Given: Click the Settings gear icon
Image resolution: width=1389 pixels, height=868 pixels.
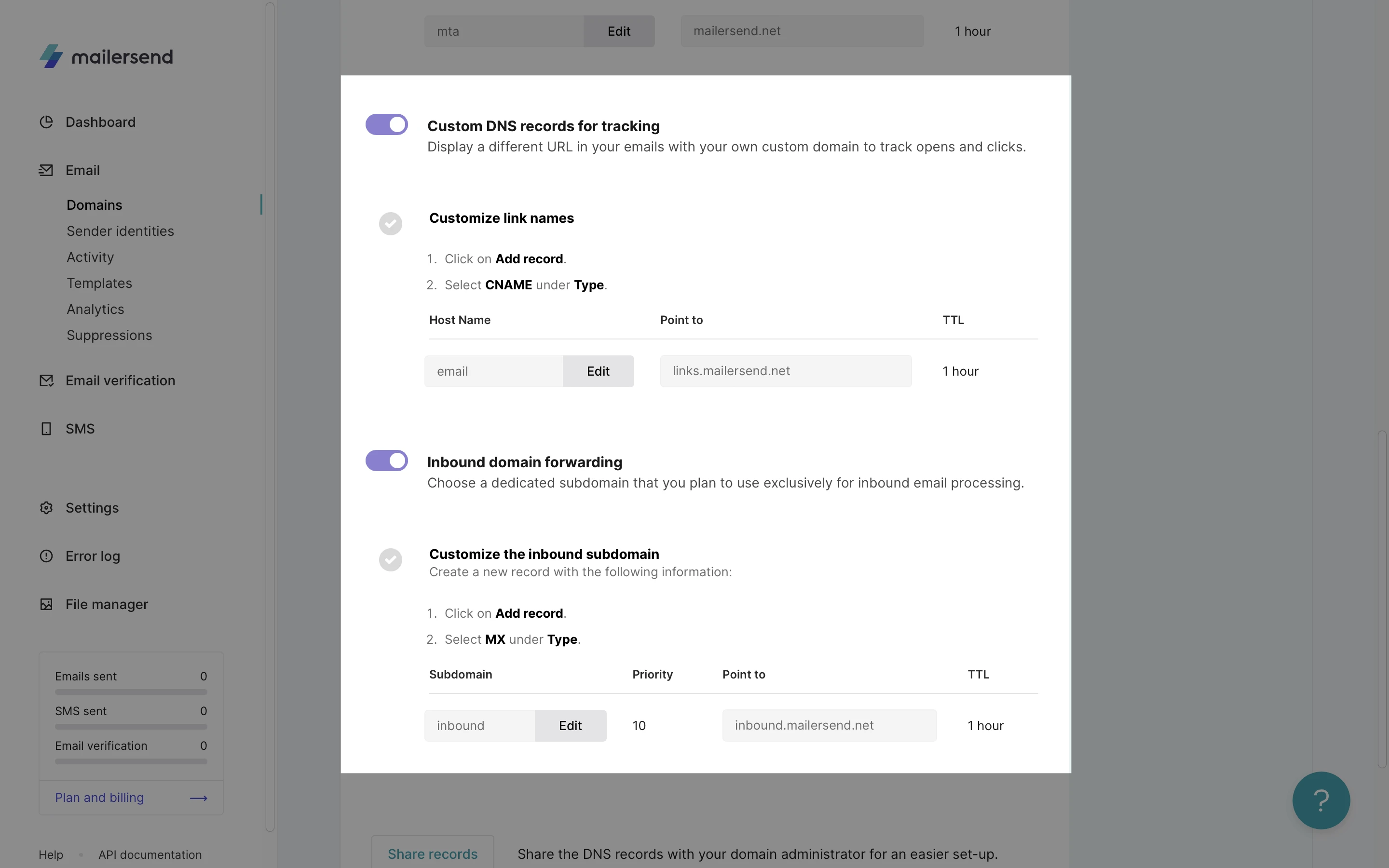Looking at the screenshot, I should point(46,508).
